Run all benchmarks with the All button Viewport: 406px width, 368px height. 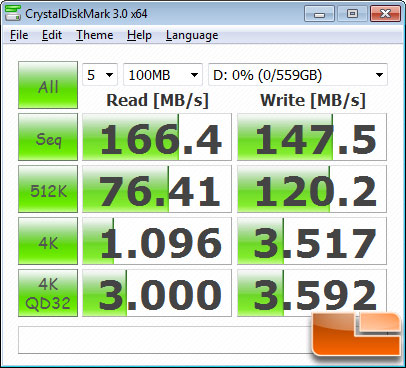(x=48, y=85)
